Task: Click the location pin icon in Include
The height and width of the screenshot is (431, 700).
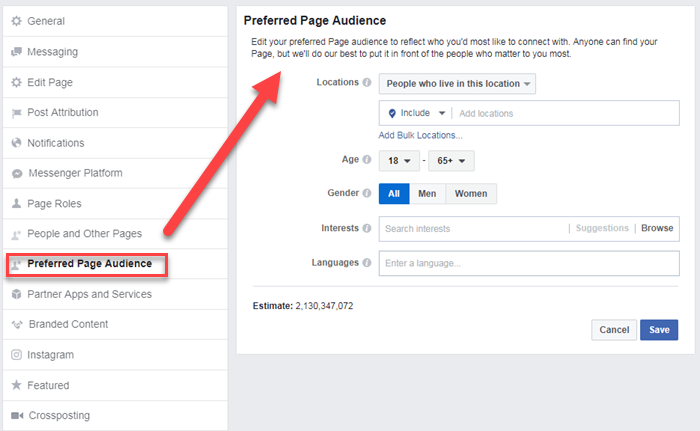Action: pyautogui.click(x=392, y=113)
